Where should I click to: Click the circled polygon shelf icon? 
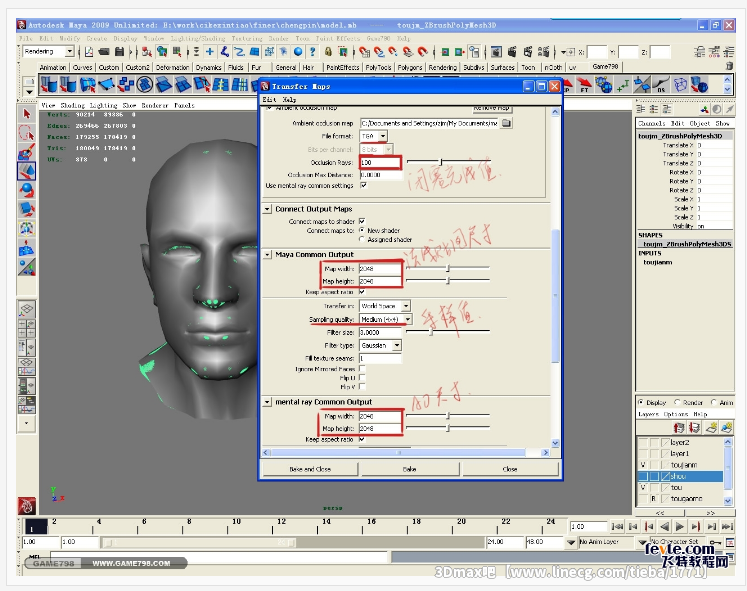click(x=145, y=85)
